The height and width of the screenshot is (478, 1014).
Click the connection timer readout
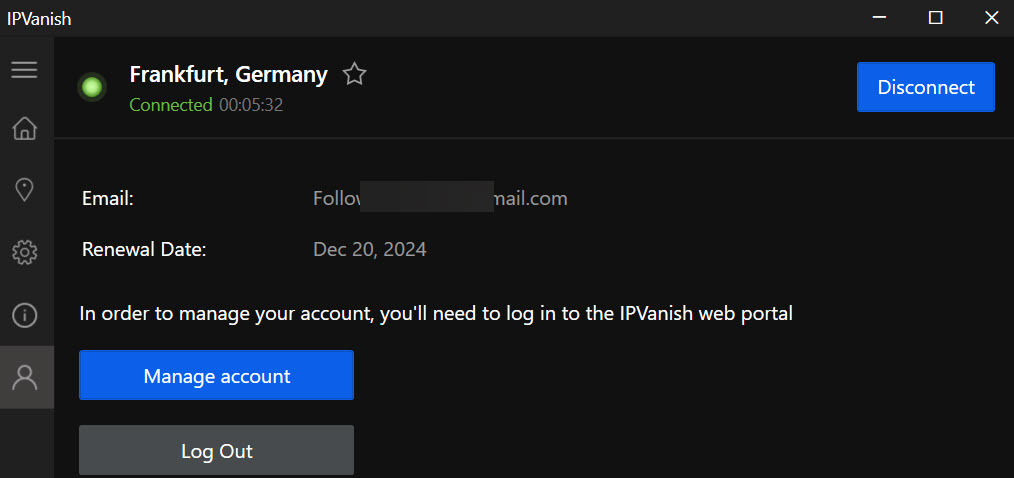coord(251,105)
